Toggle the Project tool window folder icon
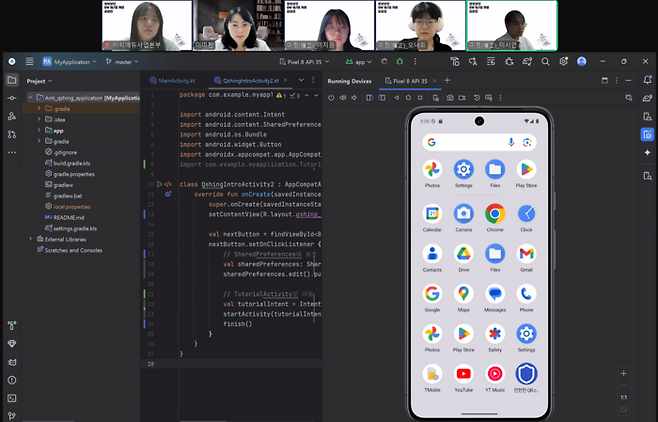 pyautogui.click(x=11, y=80)
